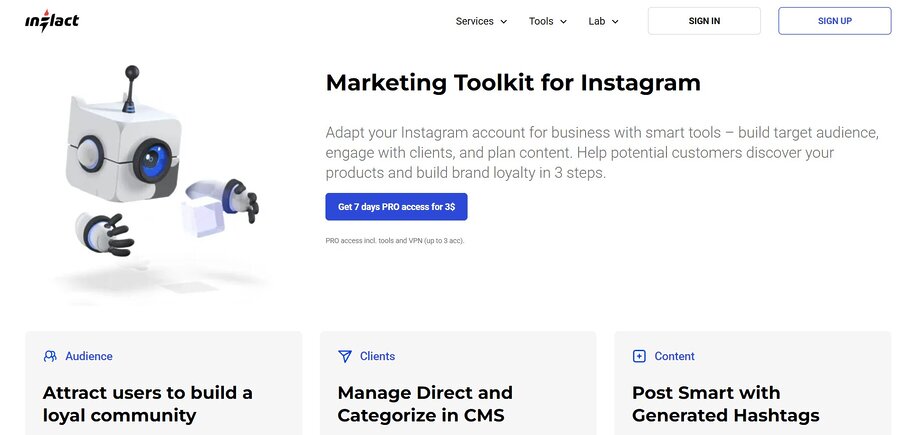This screenshot has height=435, width=900.
Task: Click 'Attract users to build a loyal community' heading
Action: 148,404
